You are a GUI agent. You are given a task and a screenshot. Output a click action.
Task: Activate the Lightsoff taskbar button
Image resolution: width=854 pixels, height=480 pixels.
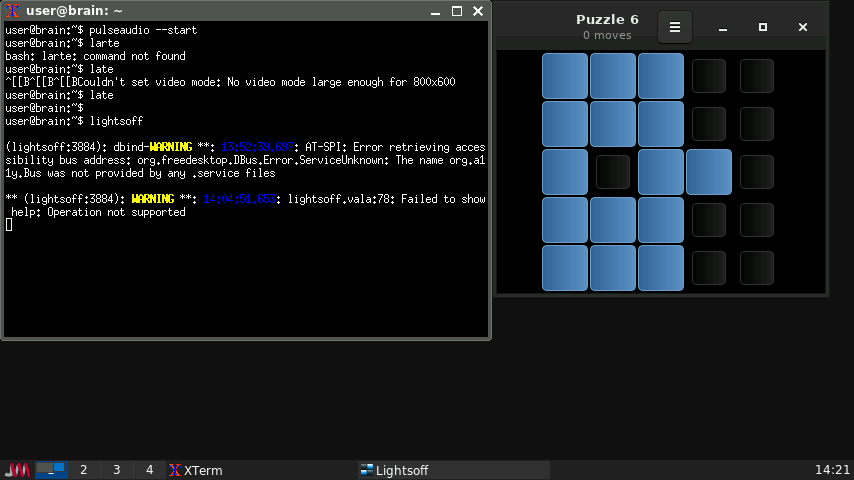[x=400, y=470]
